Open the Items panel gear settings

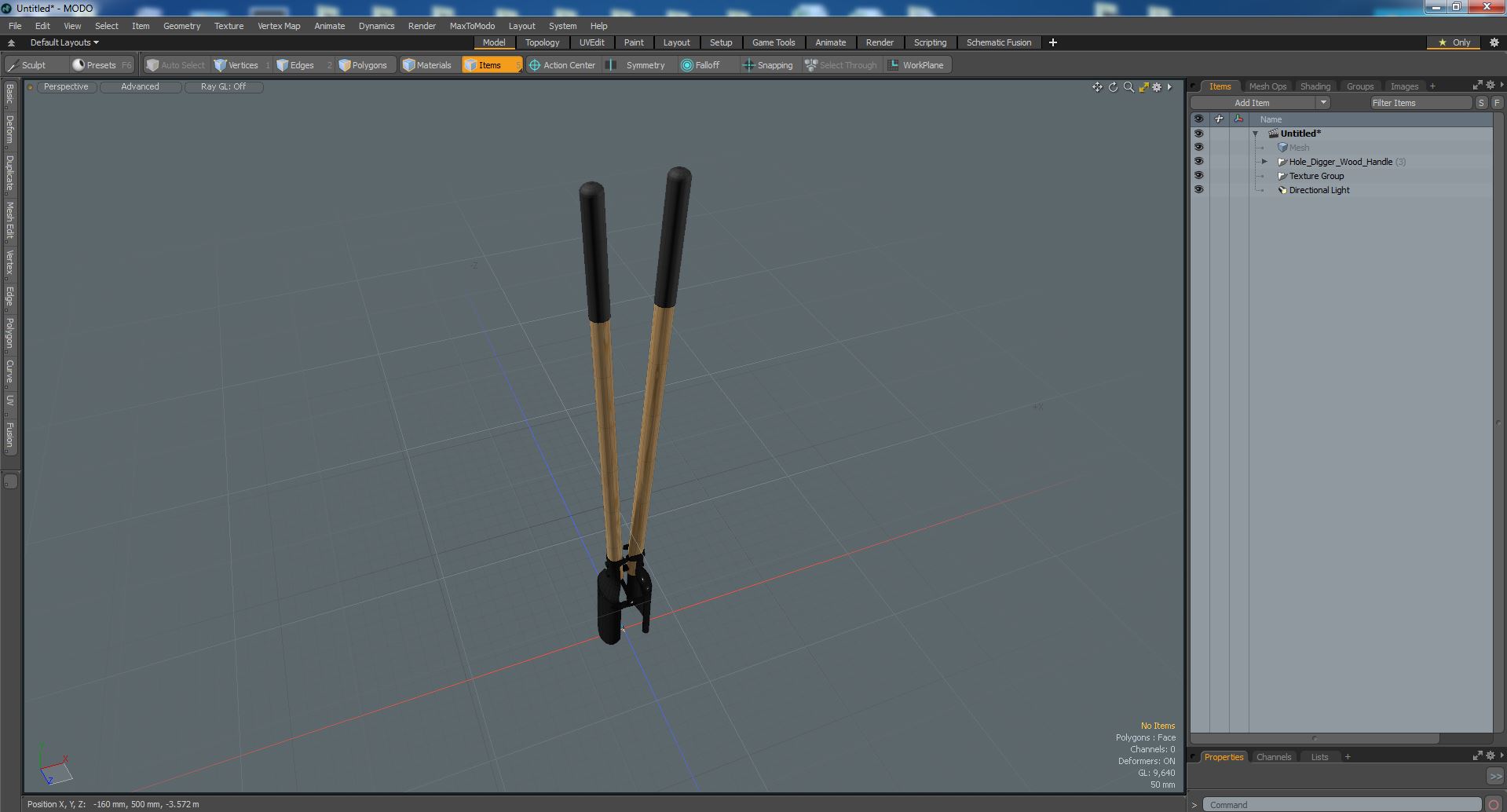pos(1491,85)
